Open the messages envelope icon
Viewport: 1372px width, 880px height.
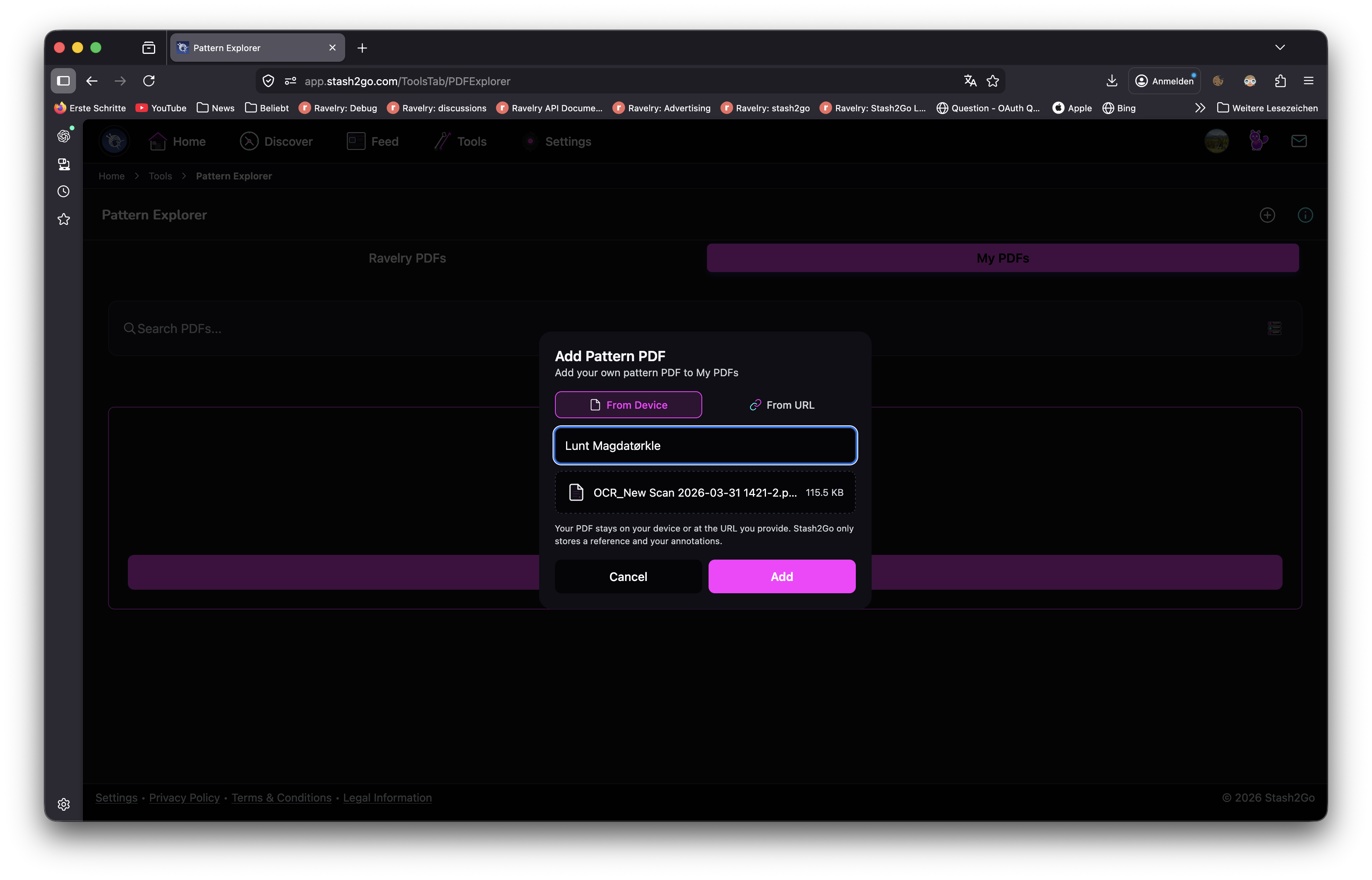[x=1299, y=141]
